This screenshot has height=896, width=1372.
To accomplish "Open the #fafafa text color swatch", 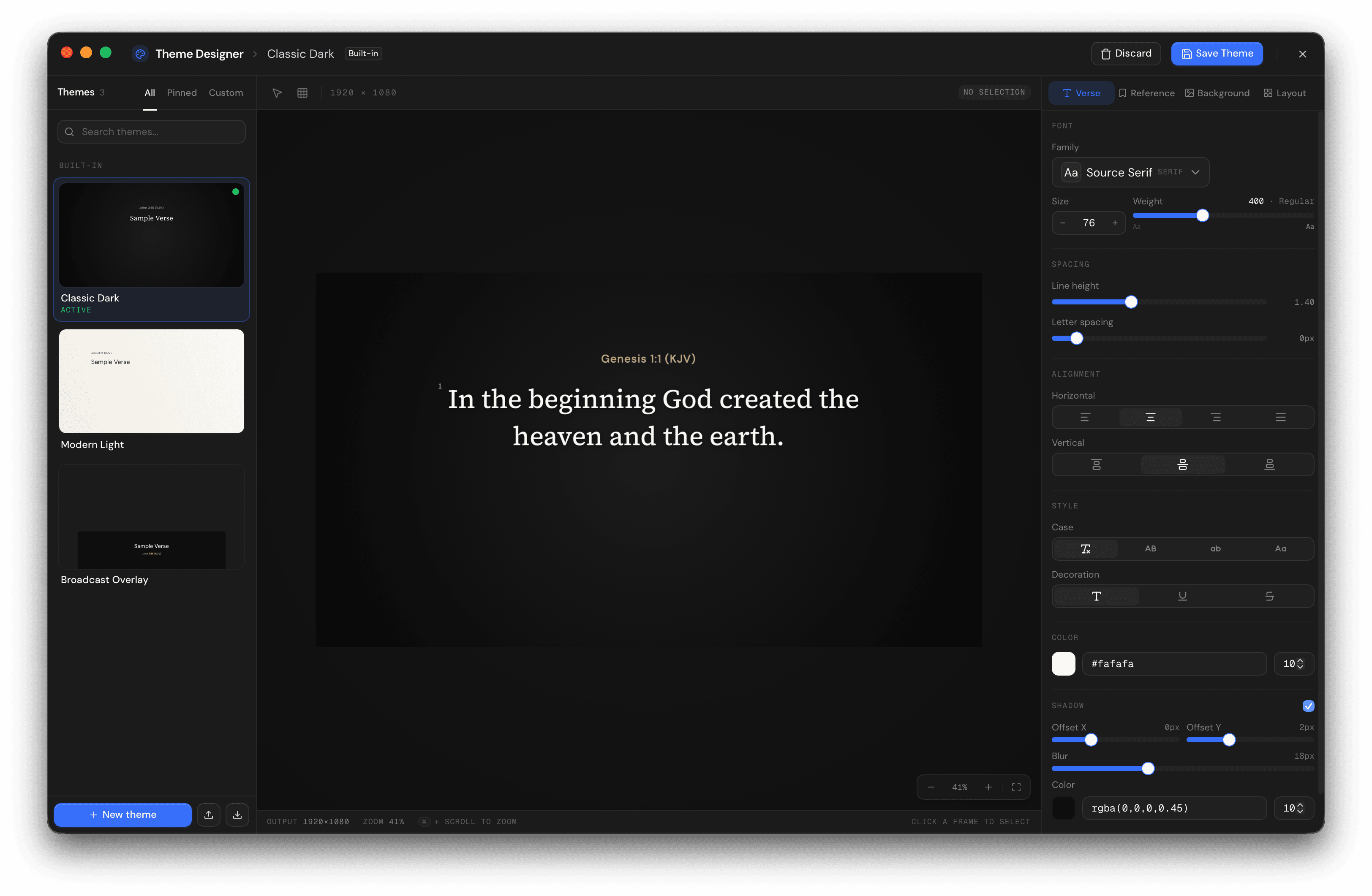I will [x=1063, y=664].
